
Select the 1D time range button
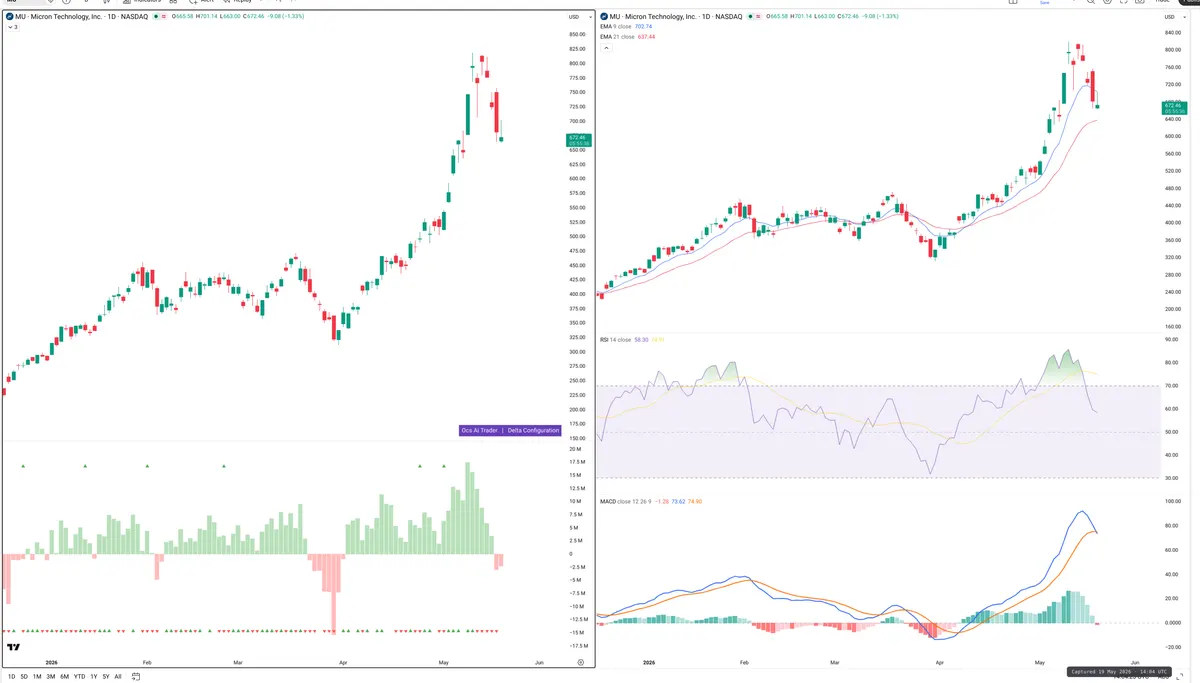(11, 676)
